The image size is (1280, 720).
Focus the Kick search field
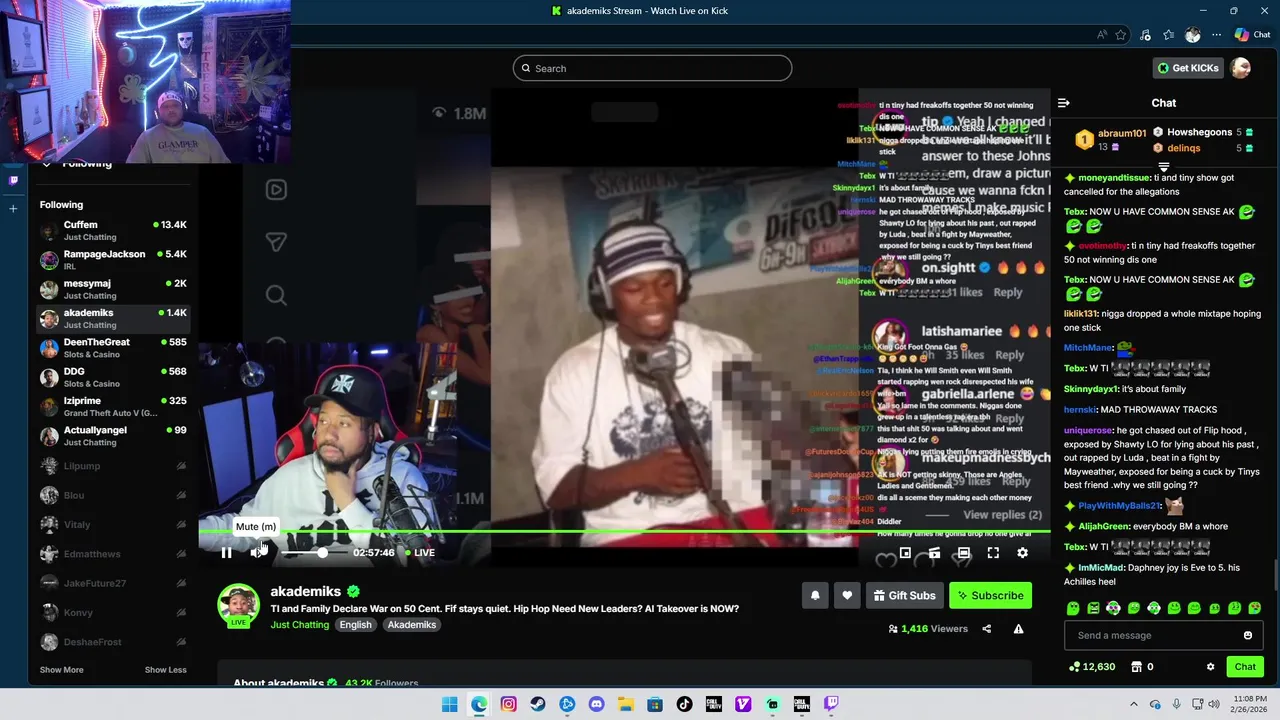tap(652, 68)
